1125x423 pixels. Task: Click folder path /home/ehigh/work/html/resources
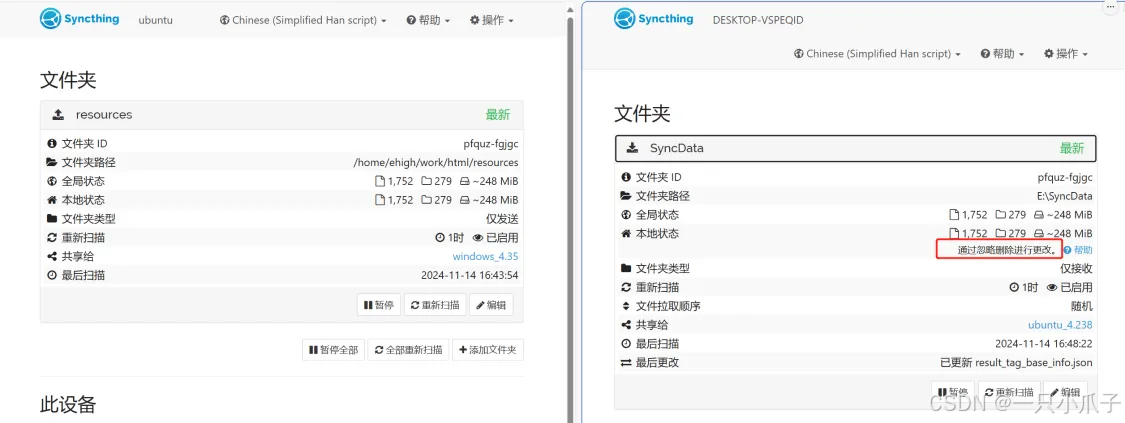point(436,163)
